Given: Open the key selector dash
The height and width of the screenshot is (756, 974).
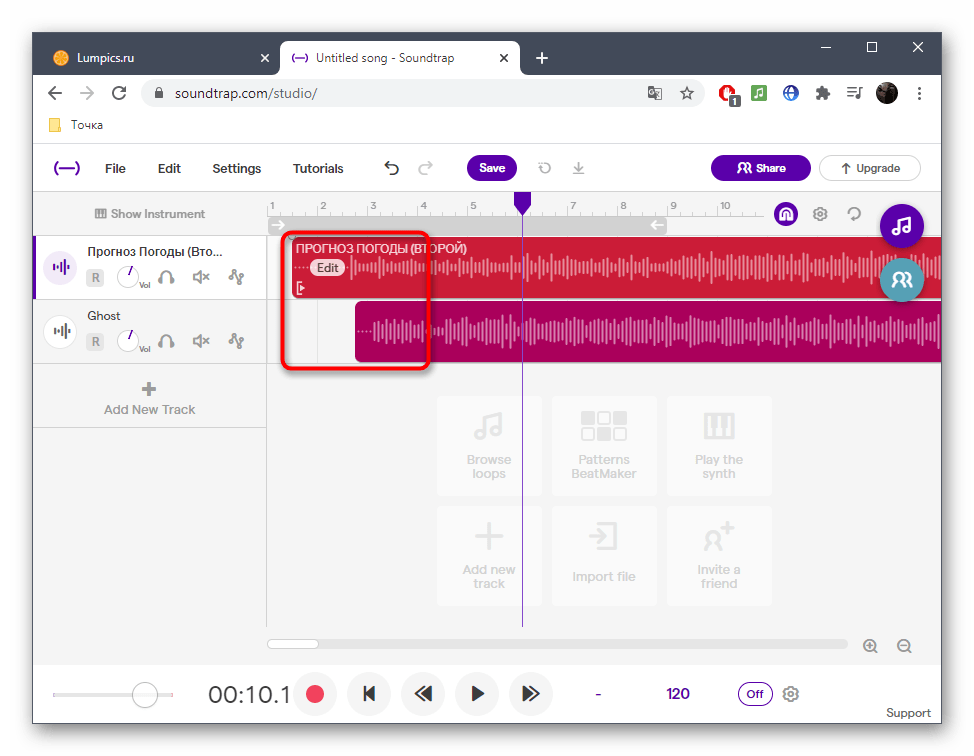Looking at the screenshot, I should (x=598, y=695).
